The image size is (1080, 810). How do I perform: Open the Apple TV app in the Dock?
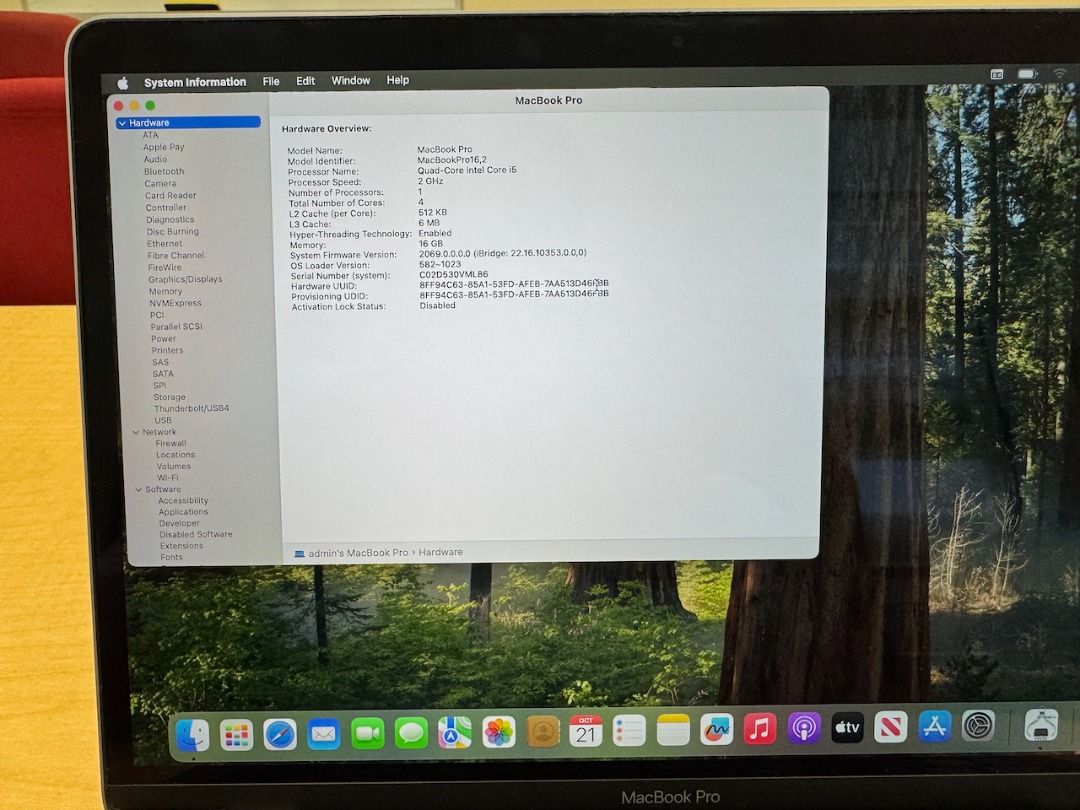(847, 727)
